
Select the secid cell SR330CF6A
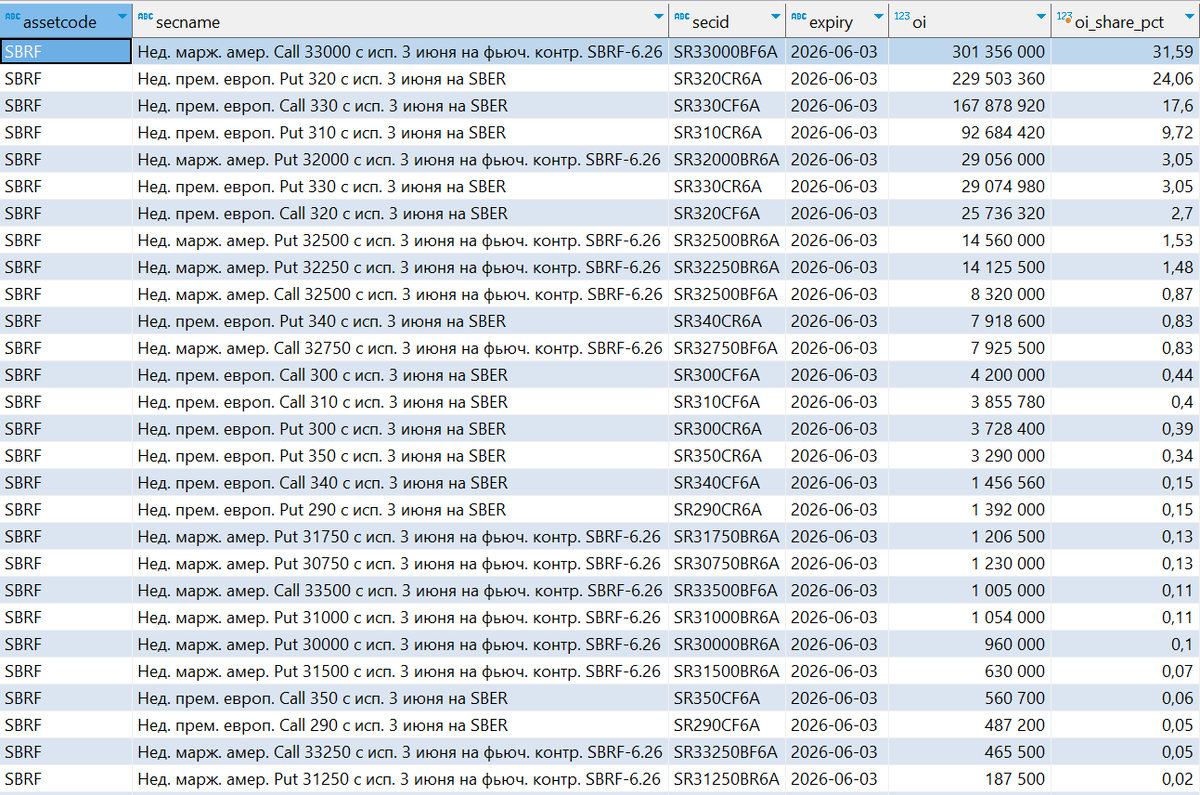(x=727, y=105)
